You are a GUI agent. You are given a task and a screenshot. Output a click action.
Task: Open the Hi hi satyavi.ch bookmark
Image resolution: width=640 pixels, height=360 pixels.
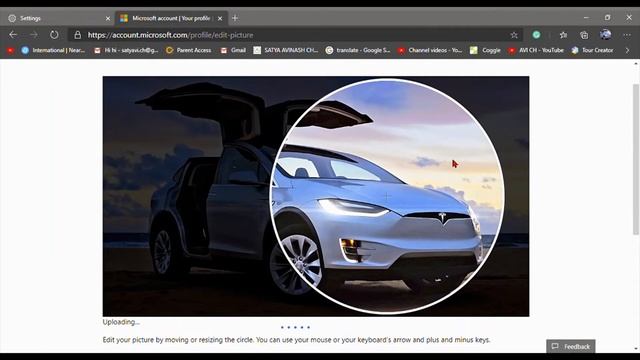(126, 50)
